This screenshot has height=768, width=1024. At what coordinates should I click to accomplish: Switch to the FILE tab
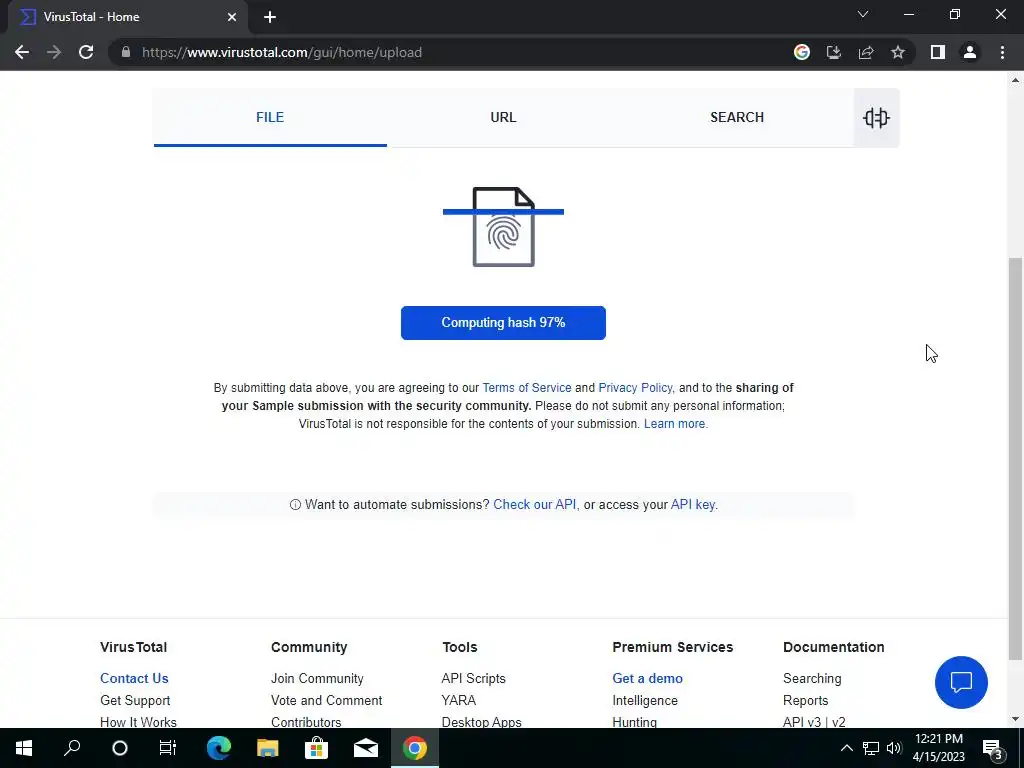point(270,118)
